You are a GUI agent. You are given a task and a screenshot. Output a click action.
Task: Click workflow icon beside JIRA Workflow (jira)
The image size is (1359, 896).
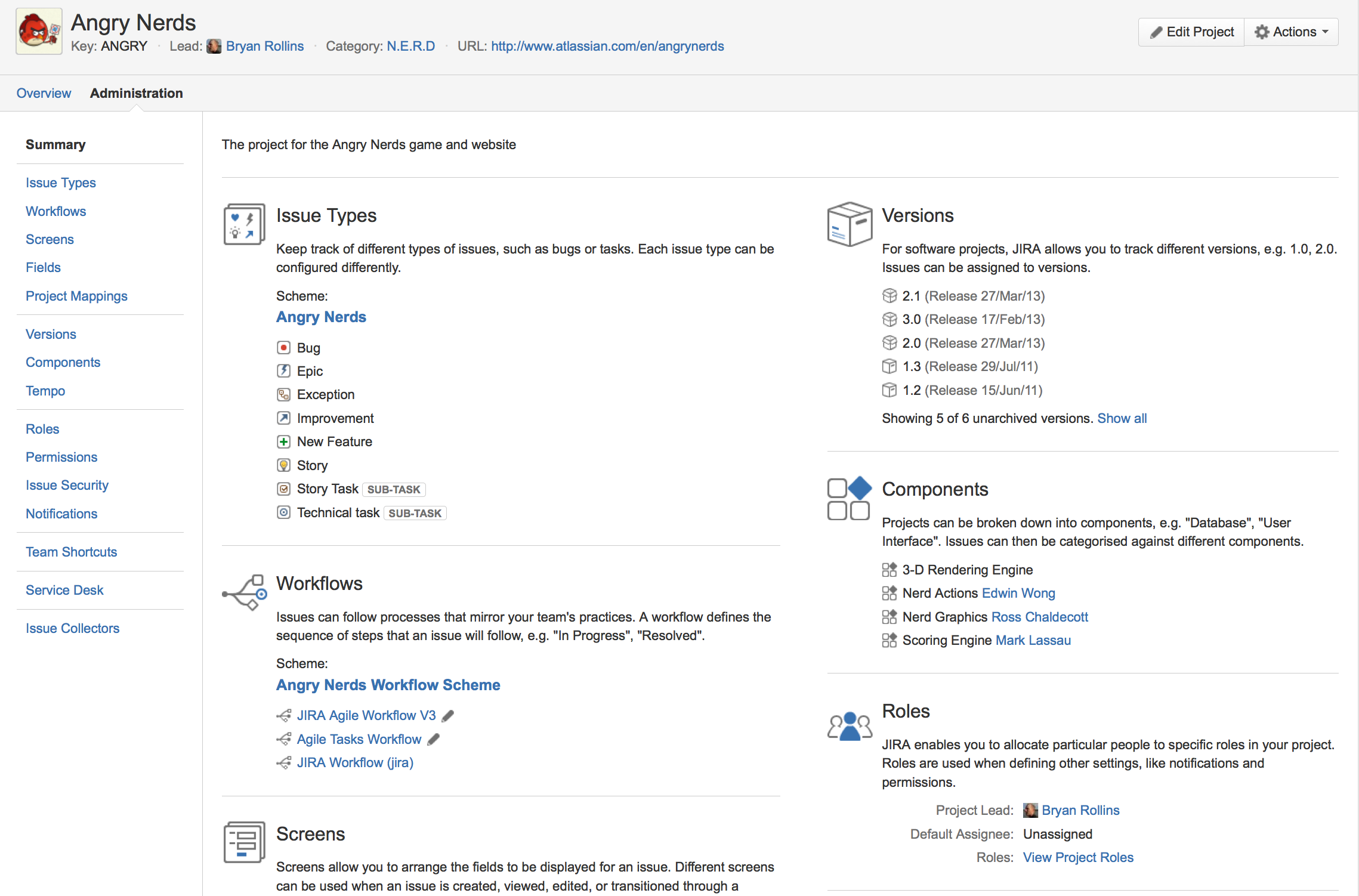[x=284, y=762]
